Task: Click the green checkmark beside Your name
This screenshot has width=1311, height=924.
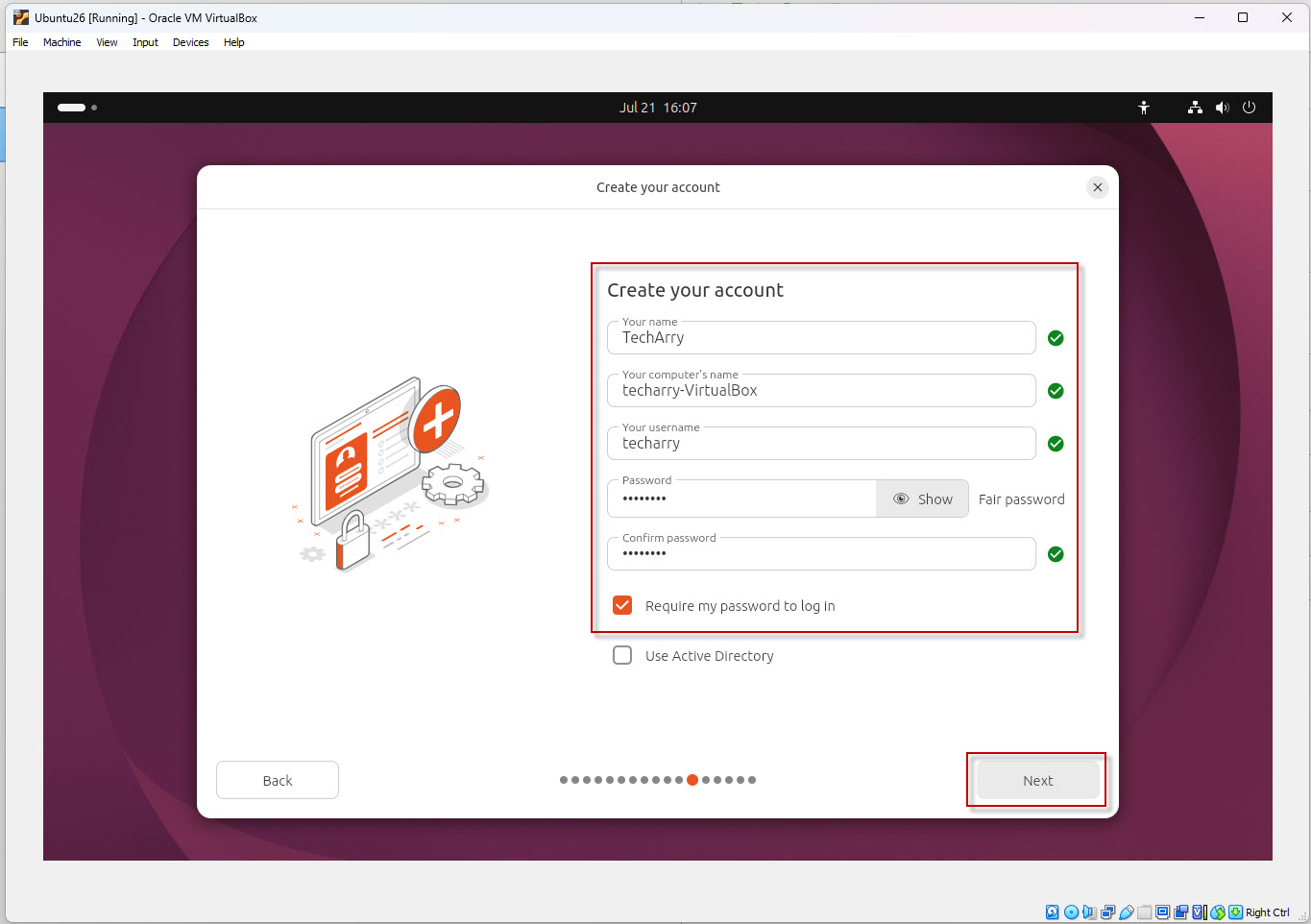Action: click(x=1056, y=338)
